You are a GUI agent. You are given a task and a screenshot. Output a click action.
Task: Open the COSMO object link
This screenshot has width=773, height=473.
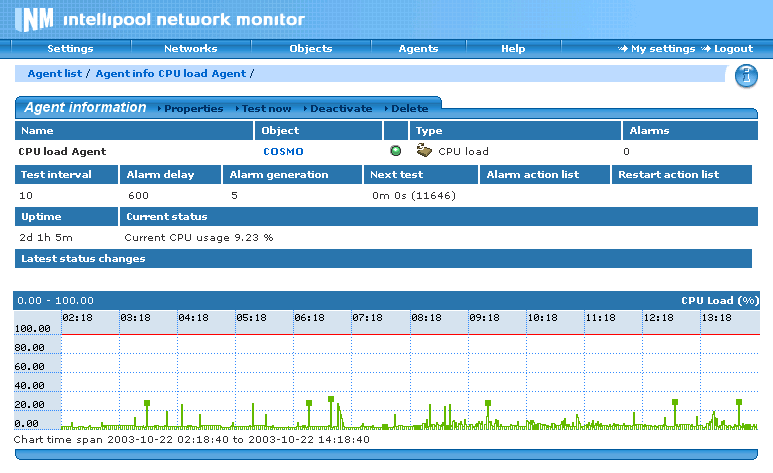[283, 152]
